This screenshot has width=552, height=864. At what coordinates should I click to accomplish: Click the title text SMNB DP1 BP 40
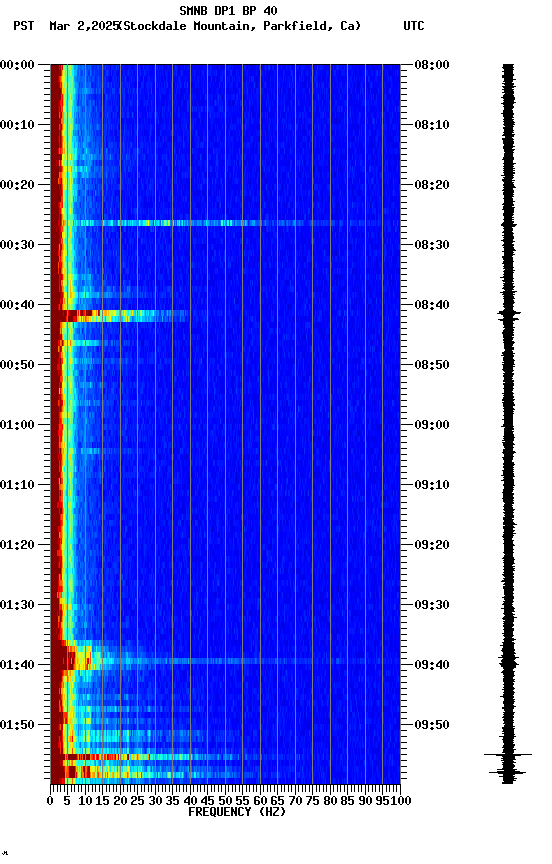[x=228, y=10]
